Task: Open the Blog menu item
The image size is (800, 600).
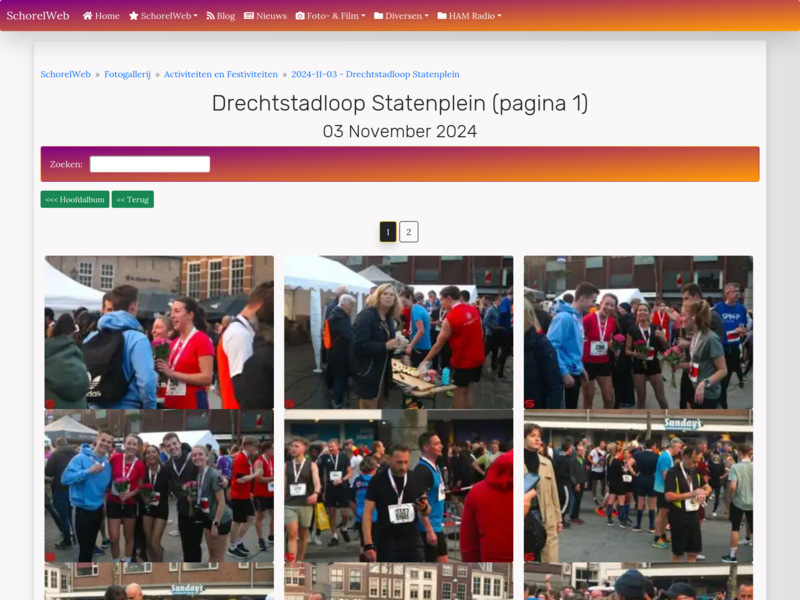Action: [x=226, y=16]
